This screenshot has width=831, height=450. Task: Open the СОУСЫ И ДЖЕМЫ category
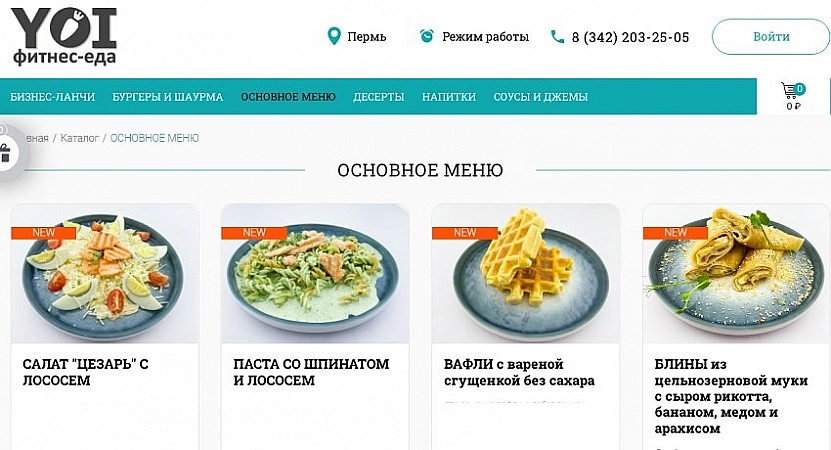click(541, 97)
